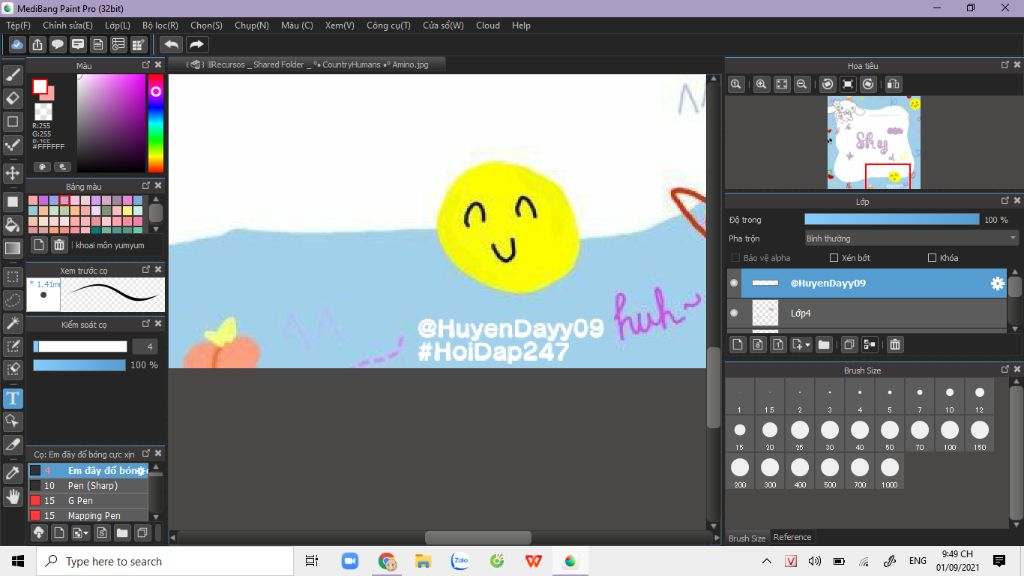Choose the G Pen brush
The width and height of the screenshot is (1024, 576).
coord(89,501)
